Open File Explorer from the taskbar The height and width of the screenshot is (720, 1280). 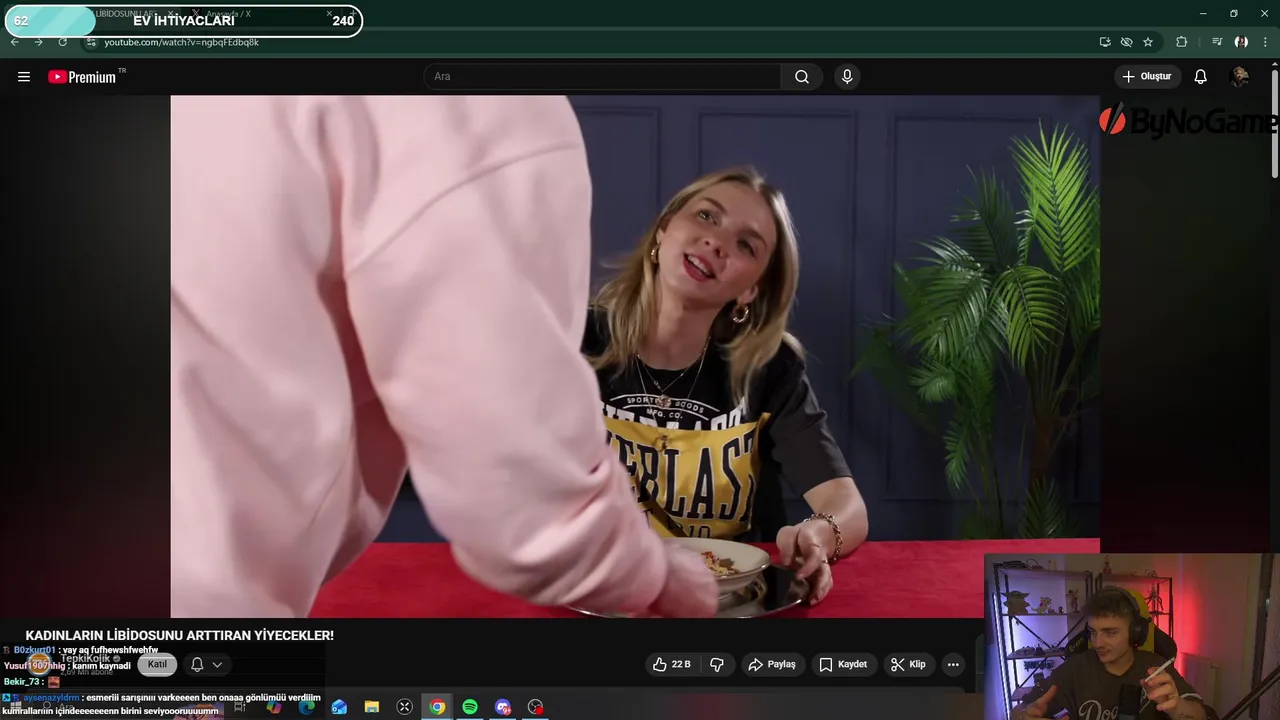coord(372,707)
